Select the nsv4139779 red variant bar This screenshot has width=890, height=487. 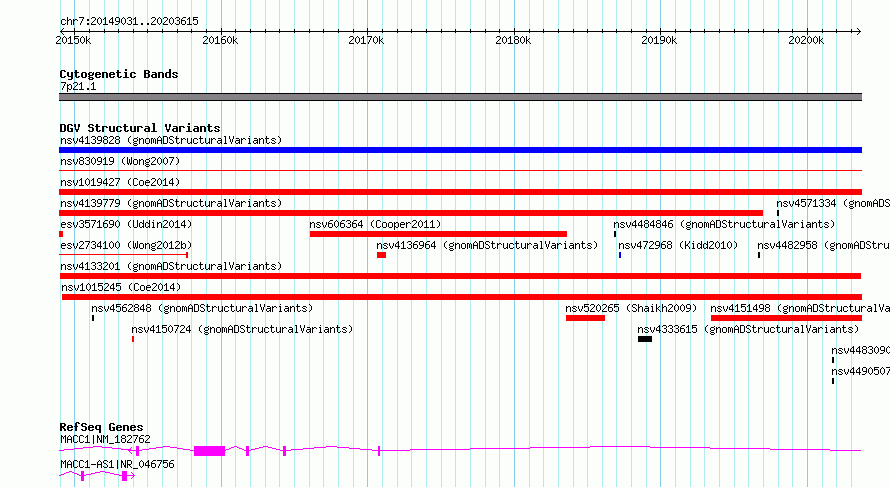pyautogui.click(x=411, y=213)
